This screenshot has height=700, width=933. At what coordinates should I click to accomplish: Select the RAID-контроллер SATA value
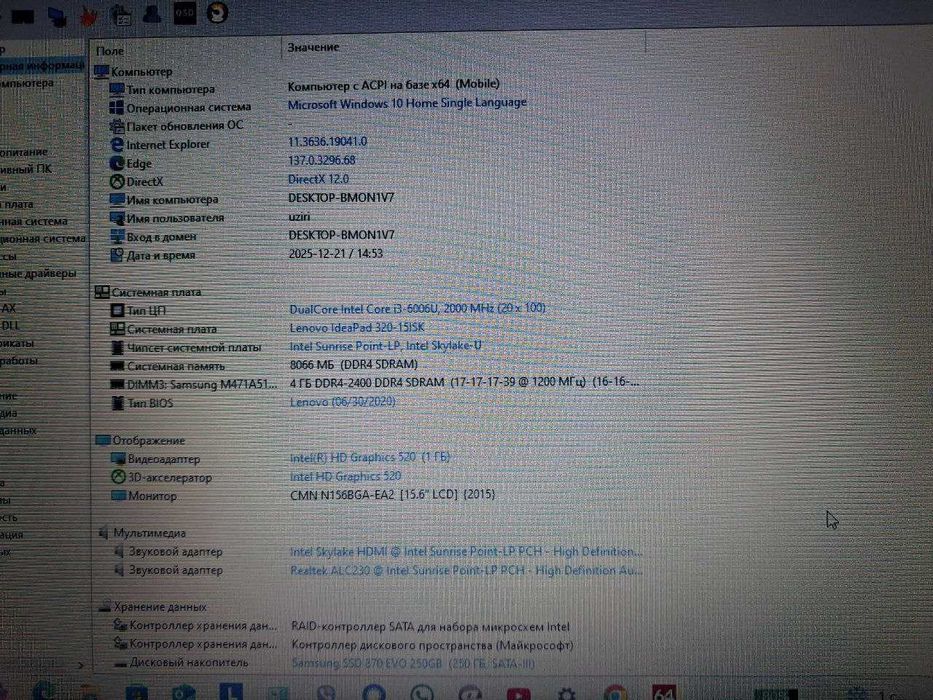tap(430, 626)
